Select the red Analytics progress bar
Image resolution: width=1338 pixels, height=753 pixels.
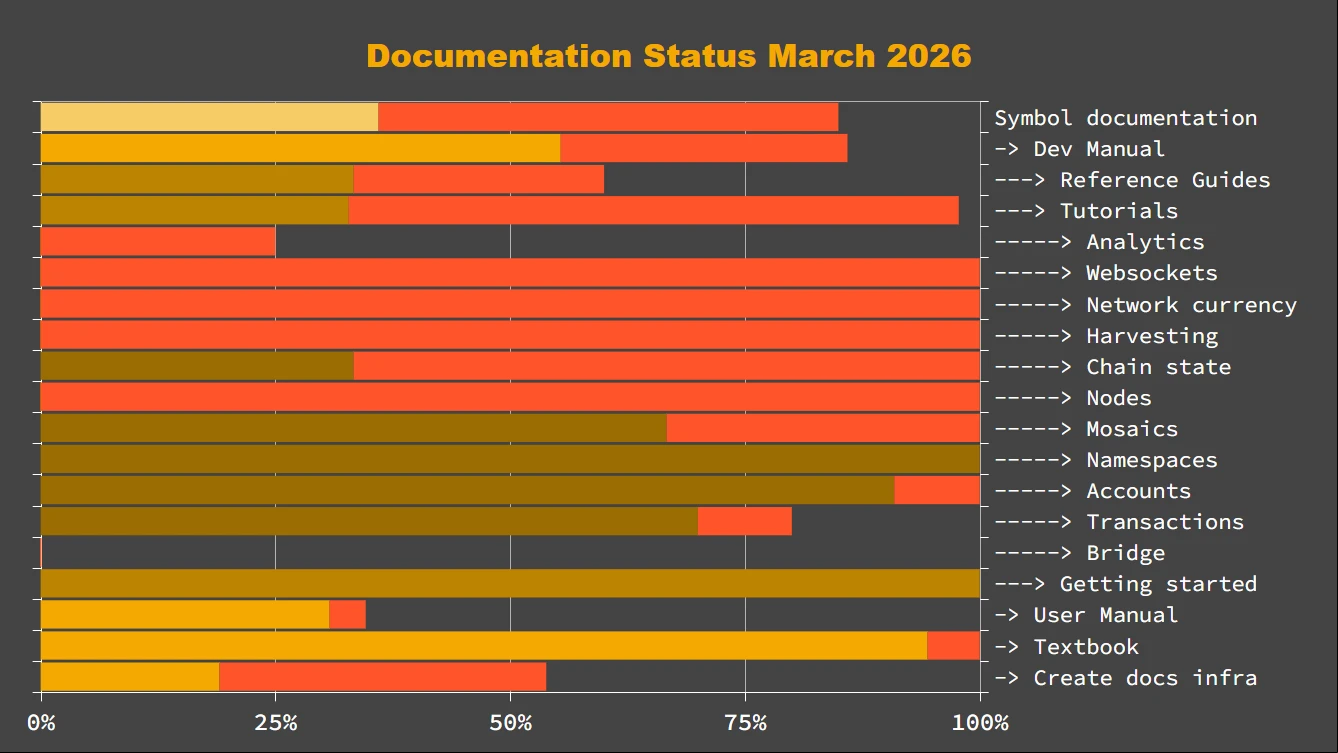click(158, 242)
